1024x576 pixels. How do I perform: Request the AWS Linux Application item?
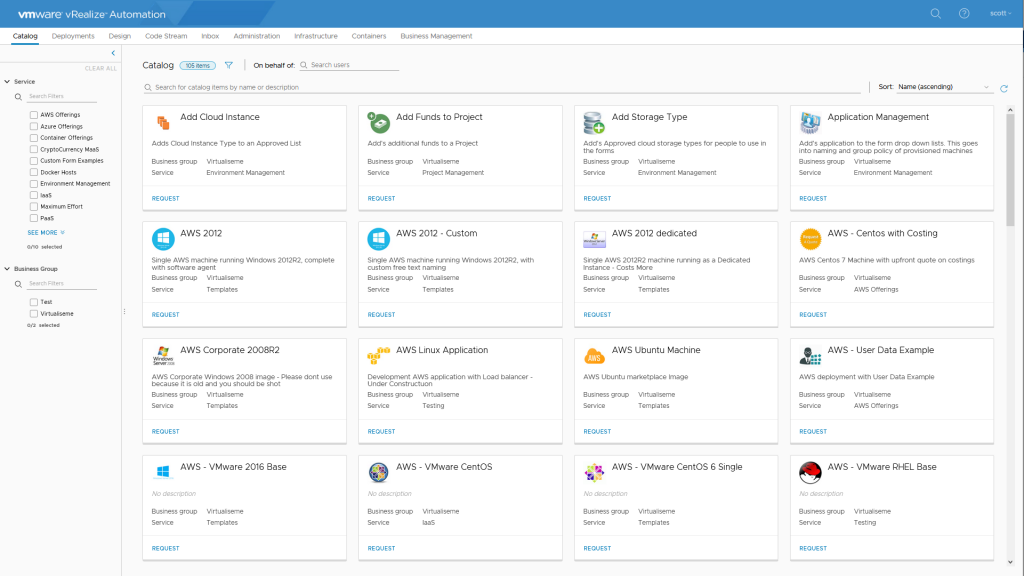point(381,432)
